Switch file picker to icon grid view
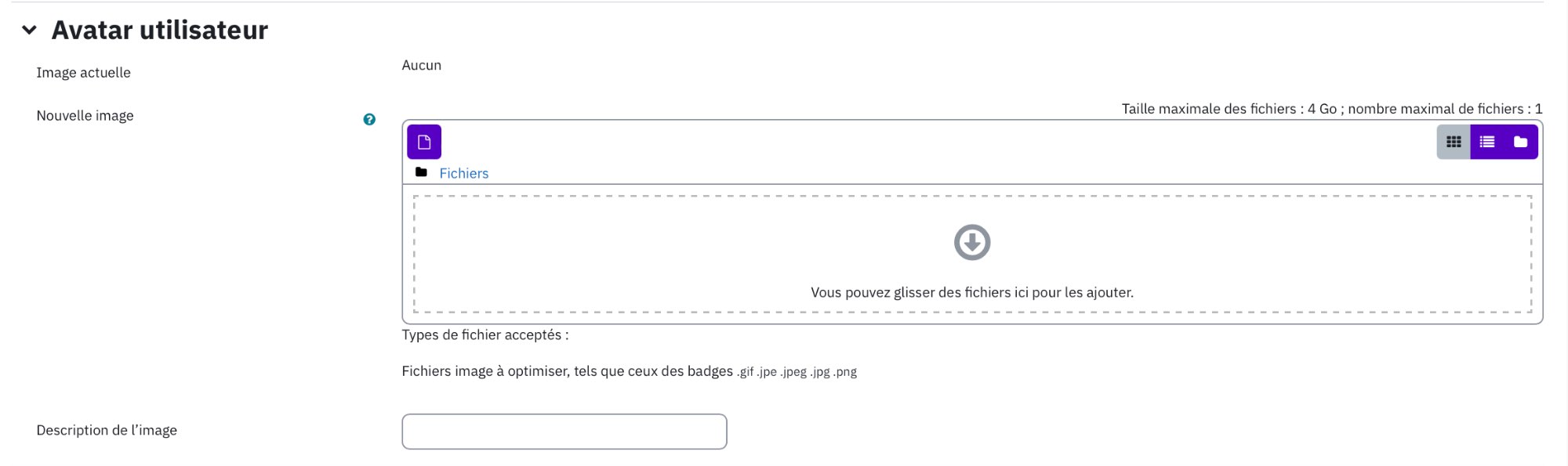Screen dimensions: 1568x466 pos(1454,142)
